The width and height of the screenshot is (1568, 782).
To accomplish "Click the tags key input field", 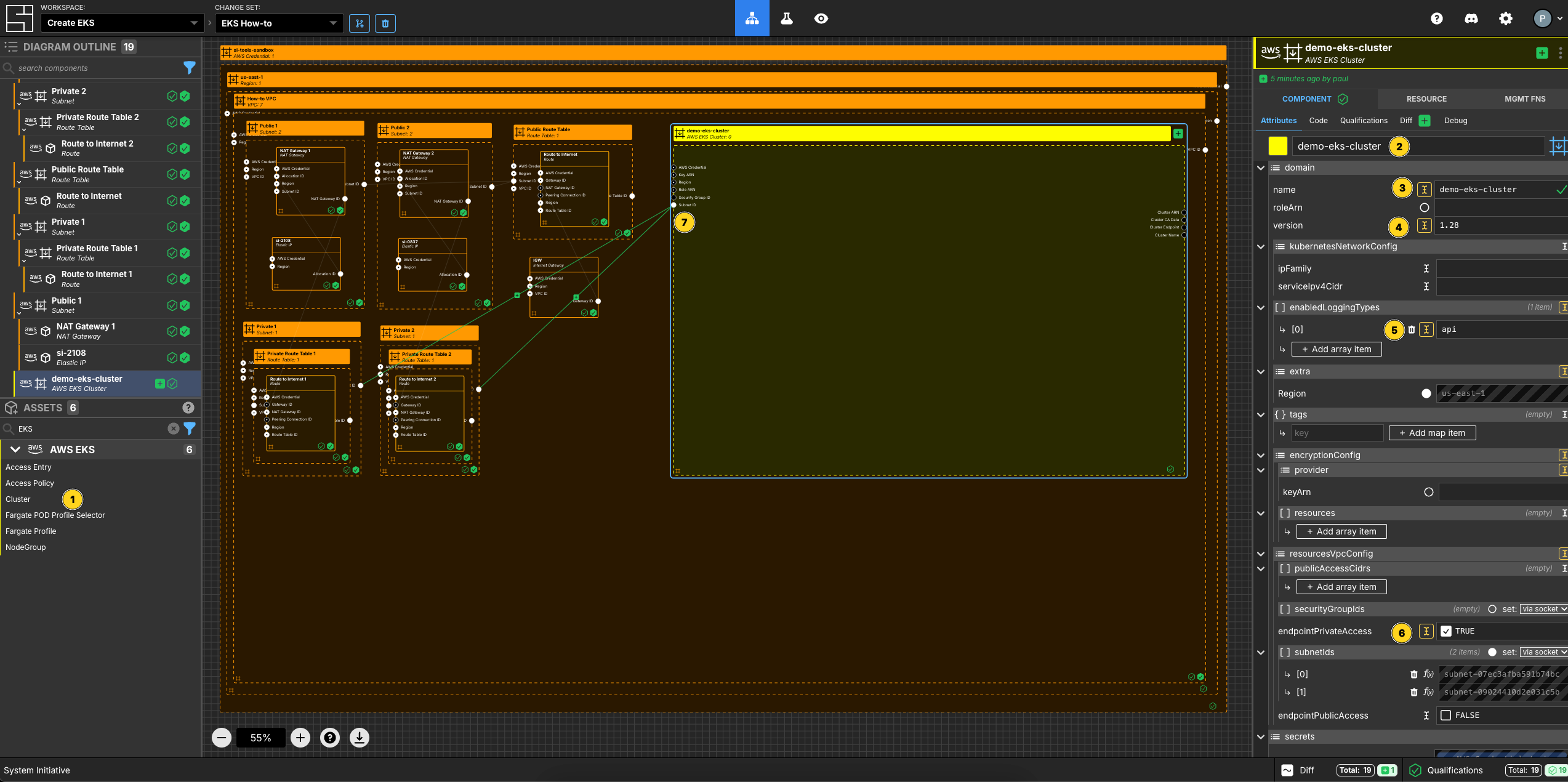I will 1337,433.
